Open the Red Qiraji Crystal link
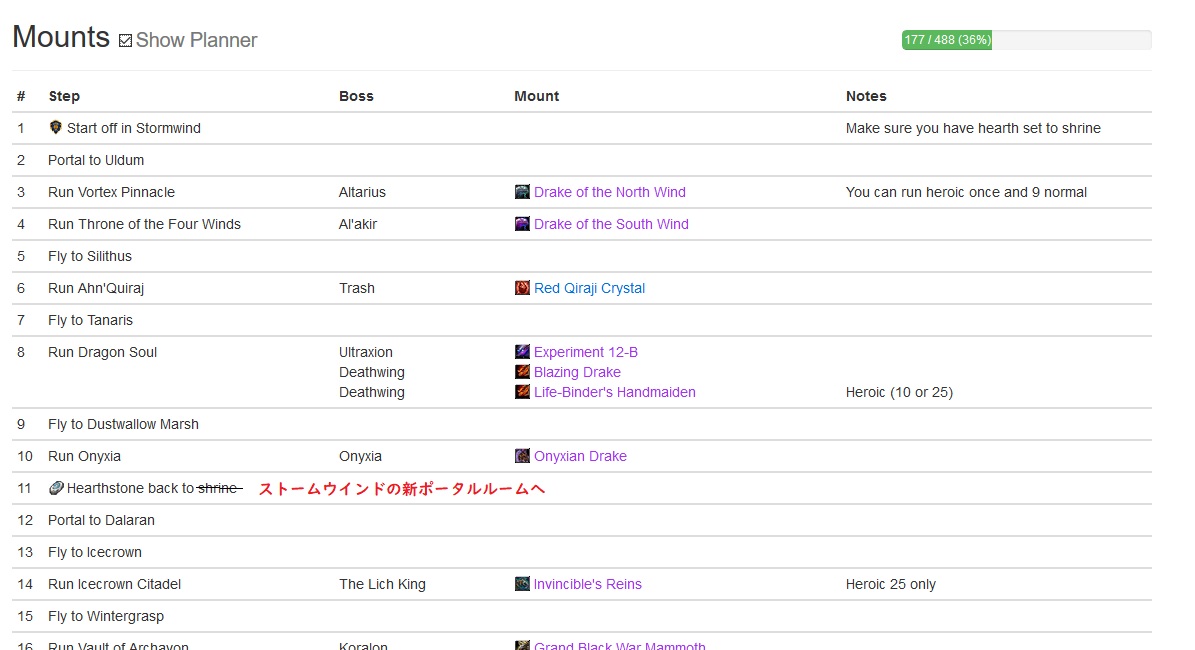 point(589,288)
